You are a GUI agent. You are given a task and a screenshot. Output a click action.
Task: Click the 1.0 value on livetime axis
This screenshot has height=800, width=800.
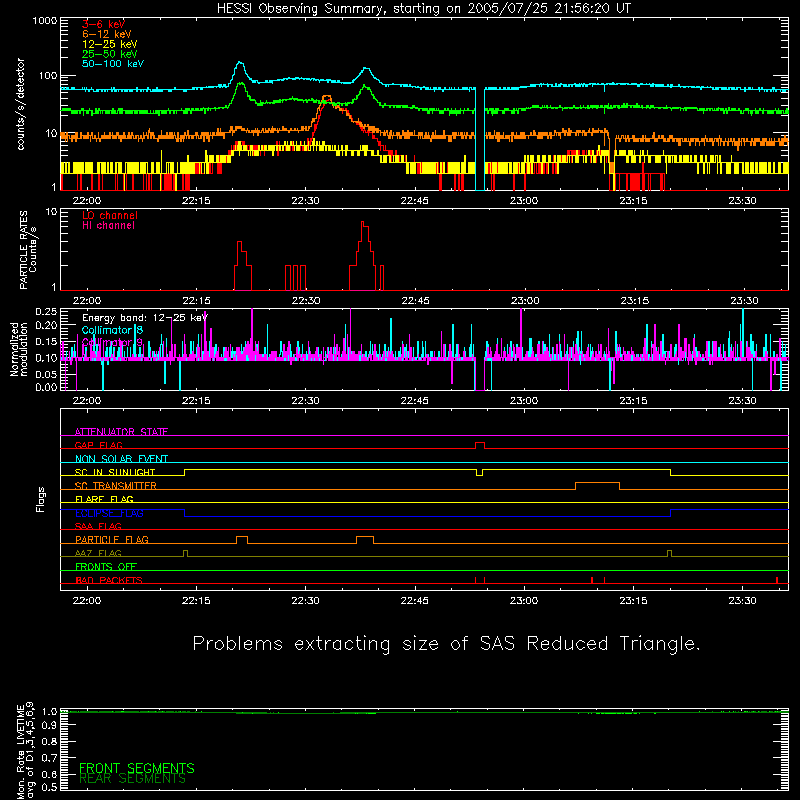coord(50,711)
